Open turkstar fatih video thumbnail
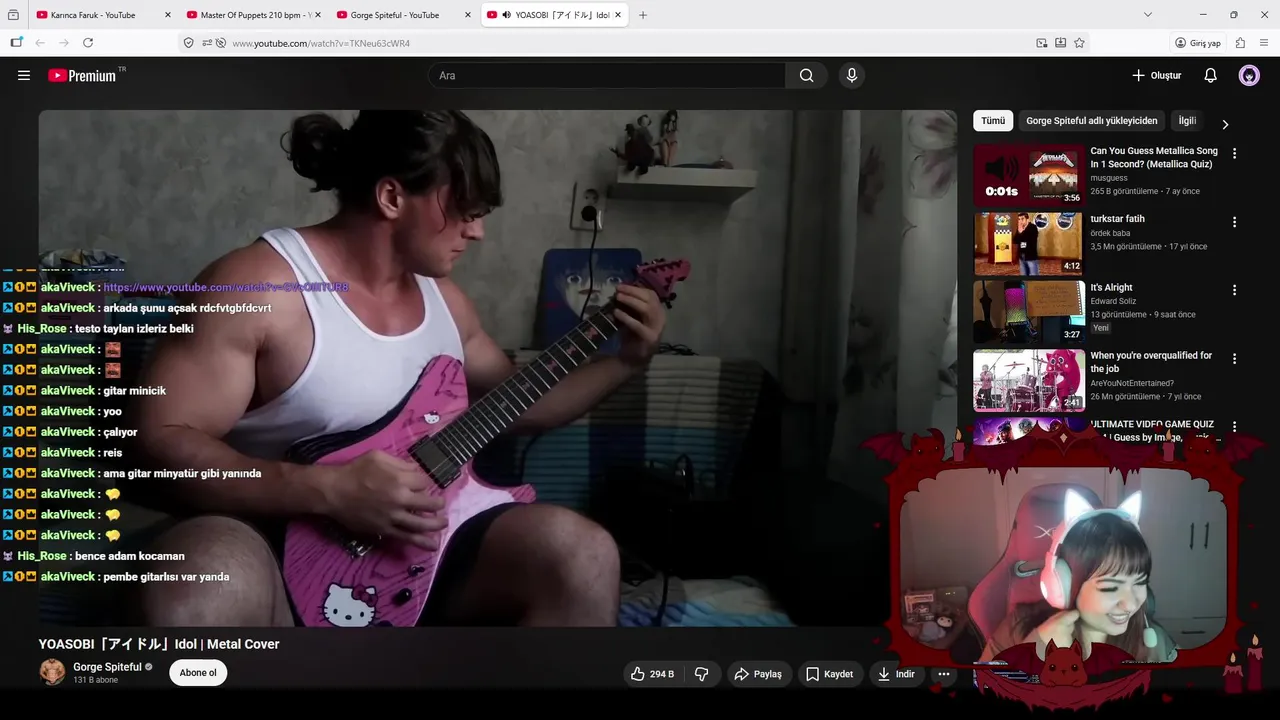Image resolution: width=1280 pixels, height=720 pixels. coord(1029,243)
